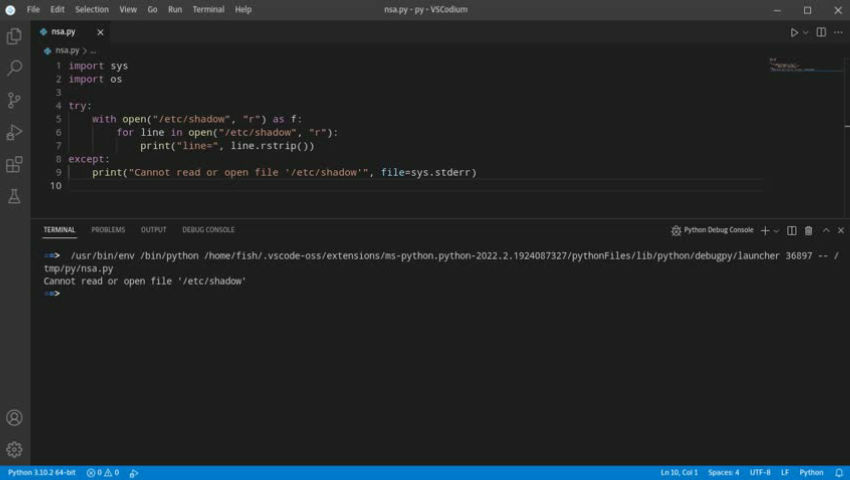Open the Manage gear icon
This screenshot has height=480, width=850.
[x=15, y=450]
